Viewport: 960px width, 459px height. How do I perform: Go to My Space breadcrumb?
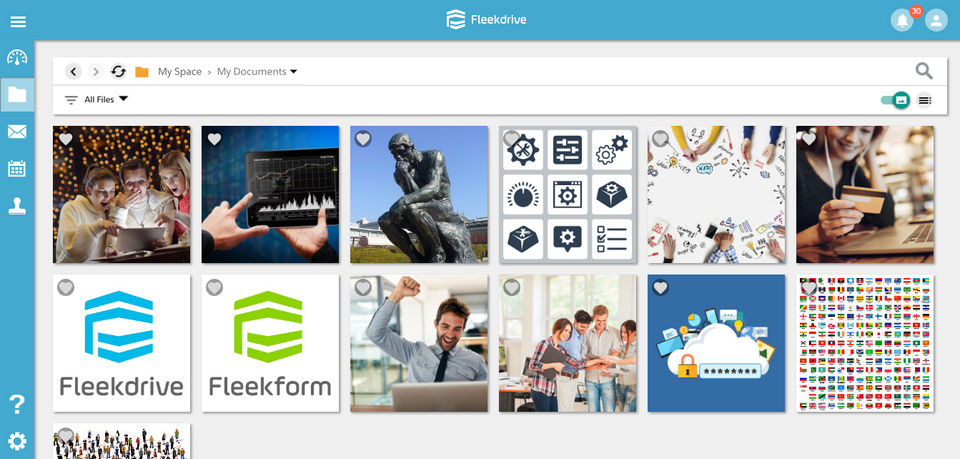[179, 72]
